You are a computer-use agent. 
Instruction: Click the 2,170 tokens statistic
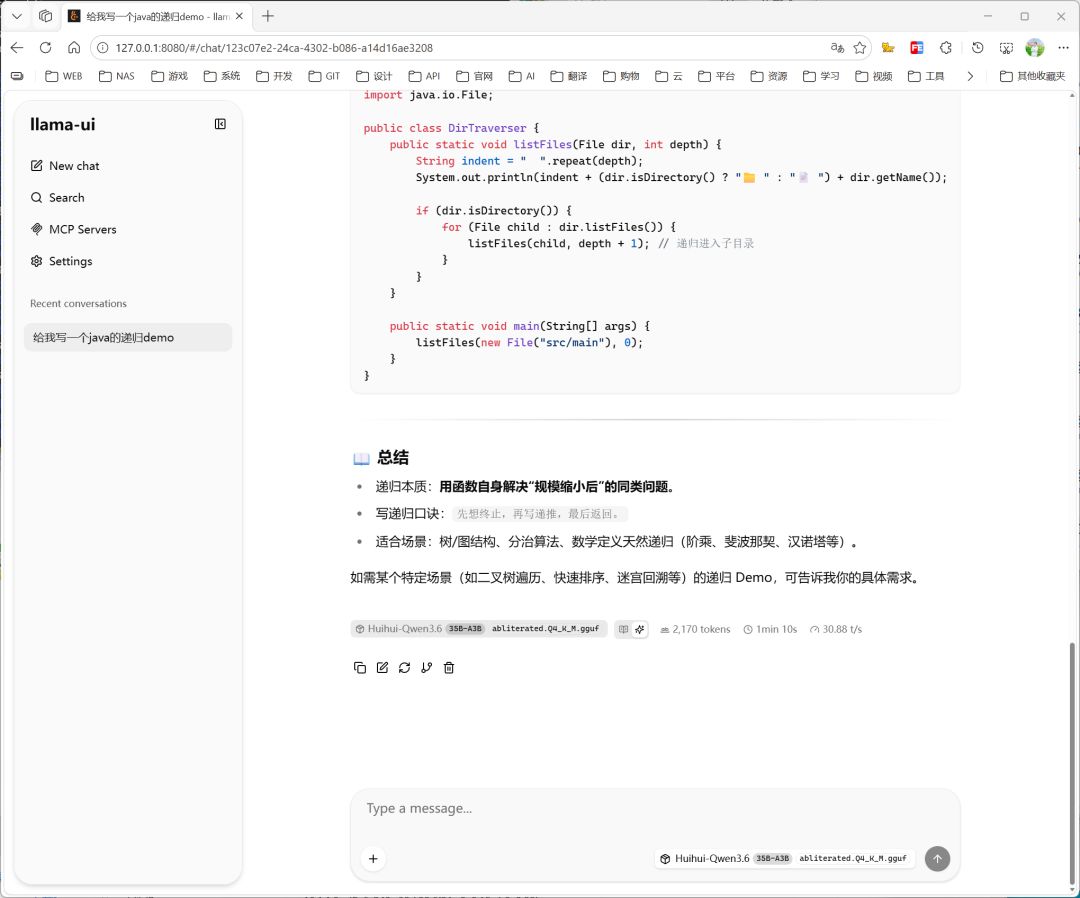tap(695, 629)
